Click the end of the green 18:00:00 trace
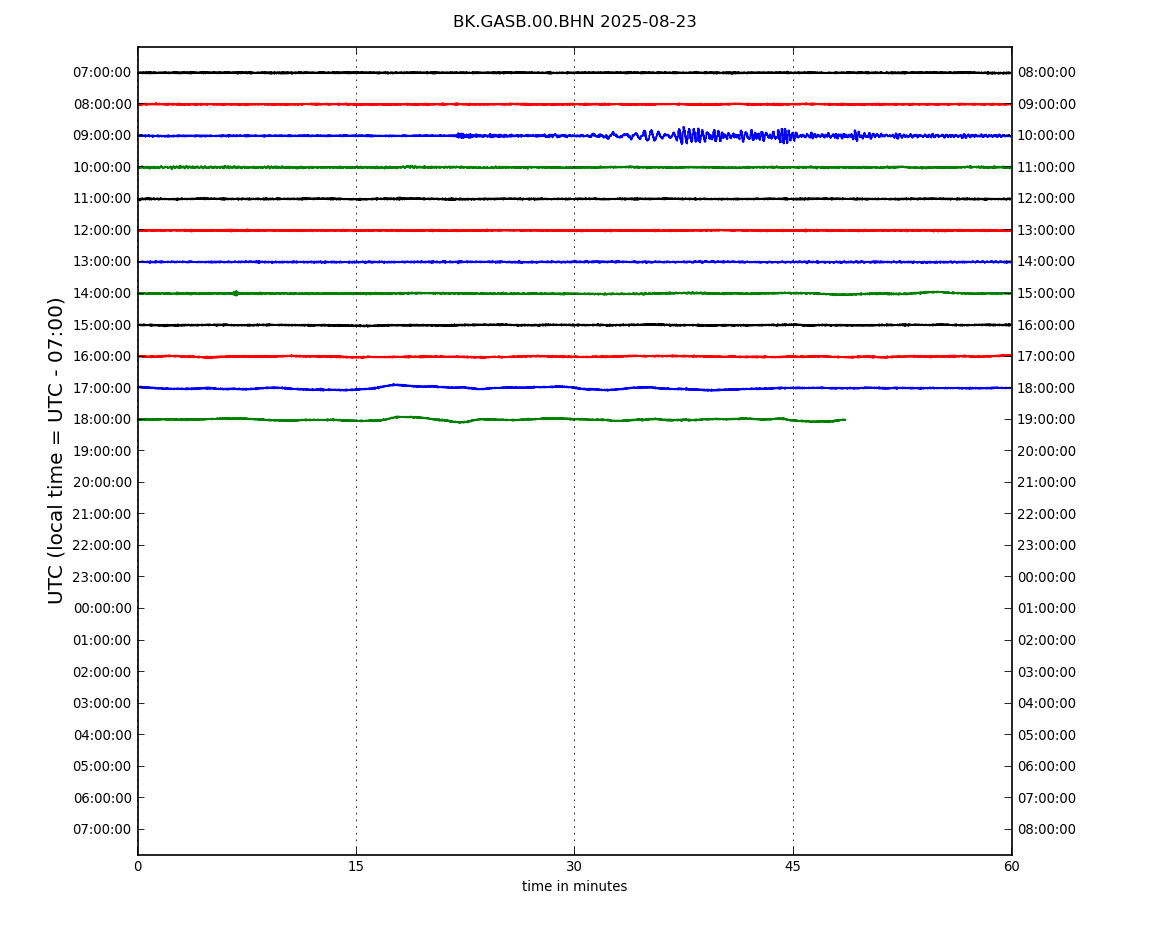Screen dimensions: 1150x950 [x=844, y=420]
